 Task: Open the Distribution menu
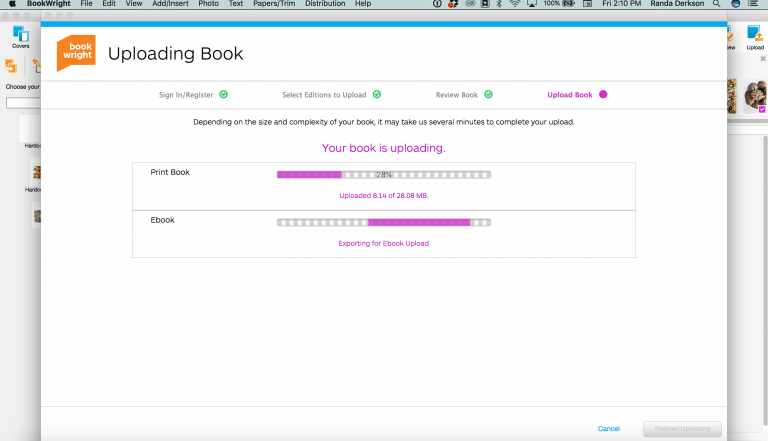pos(325,3)
